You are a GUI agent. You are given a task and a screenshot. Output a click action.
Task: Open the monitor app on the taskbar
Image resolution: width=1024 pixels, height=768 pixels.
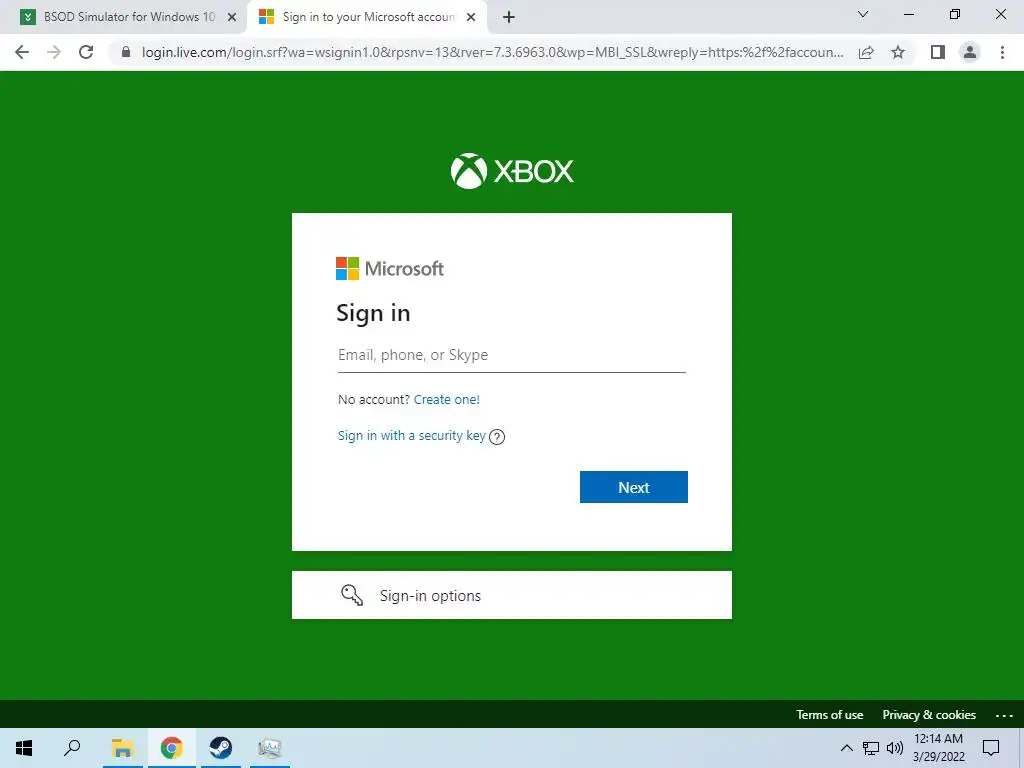270,748
